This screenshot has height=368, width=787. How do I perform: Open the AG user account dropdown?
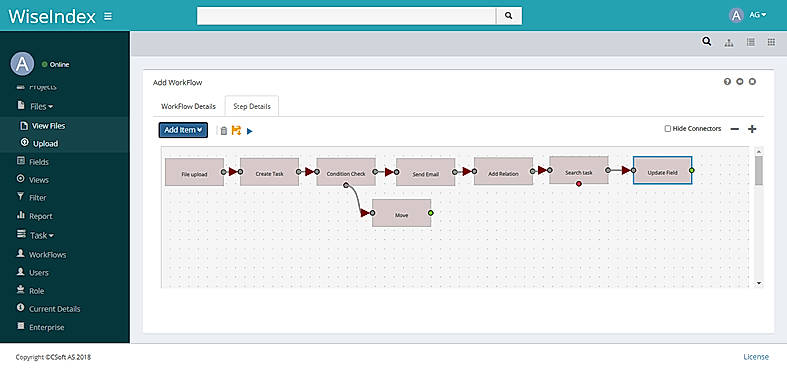pos(758,15)
